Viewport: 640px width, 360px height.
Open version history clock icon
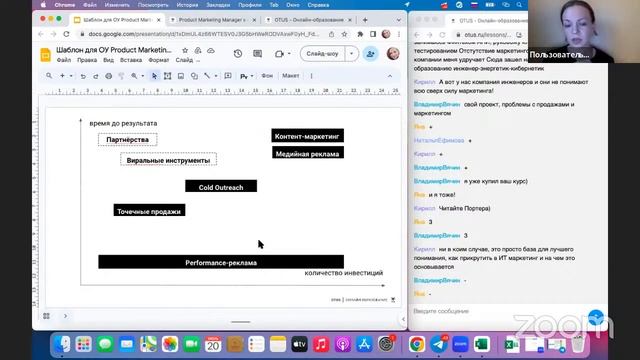click(238, 53)
